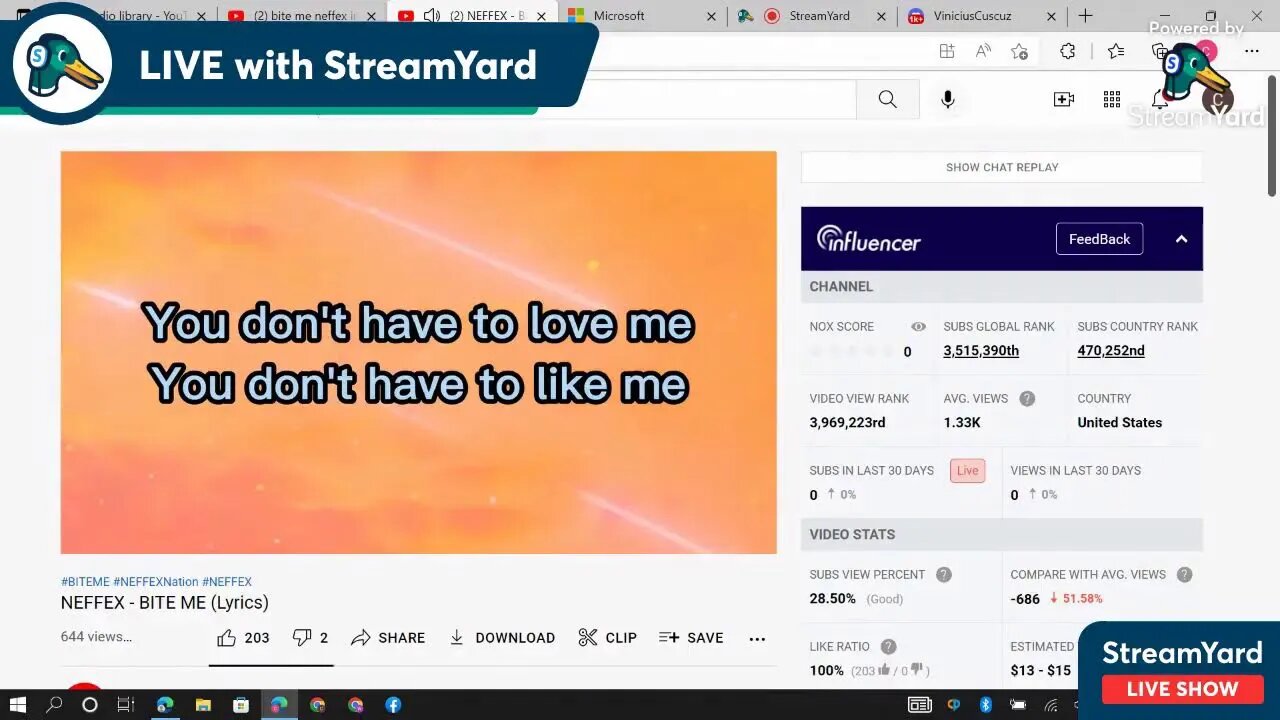Open subs country rank 470,252nd link
The height and width of the screenshot is (720, 1280).
(1111, 350)
